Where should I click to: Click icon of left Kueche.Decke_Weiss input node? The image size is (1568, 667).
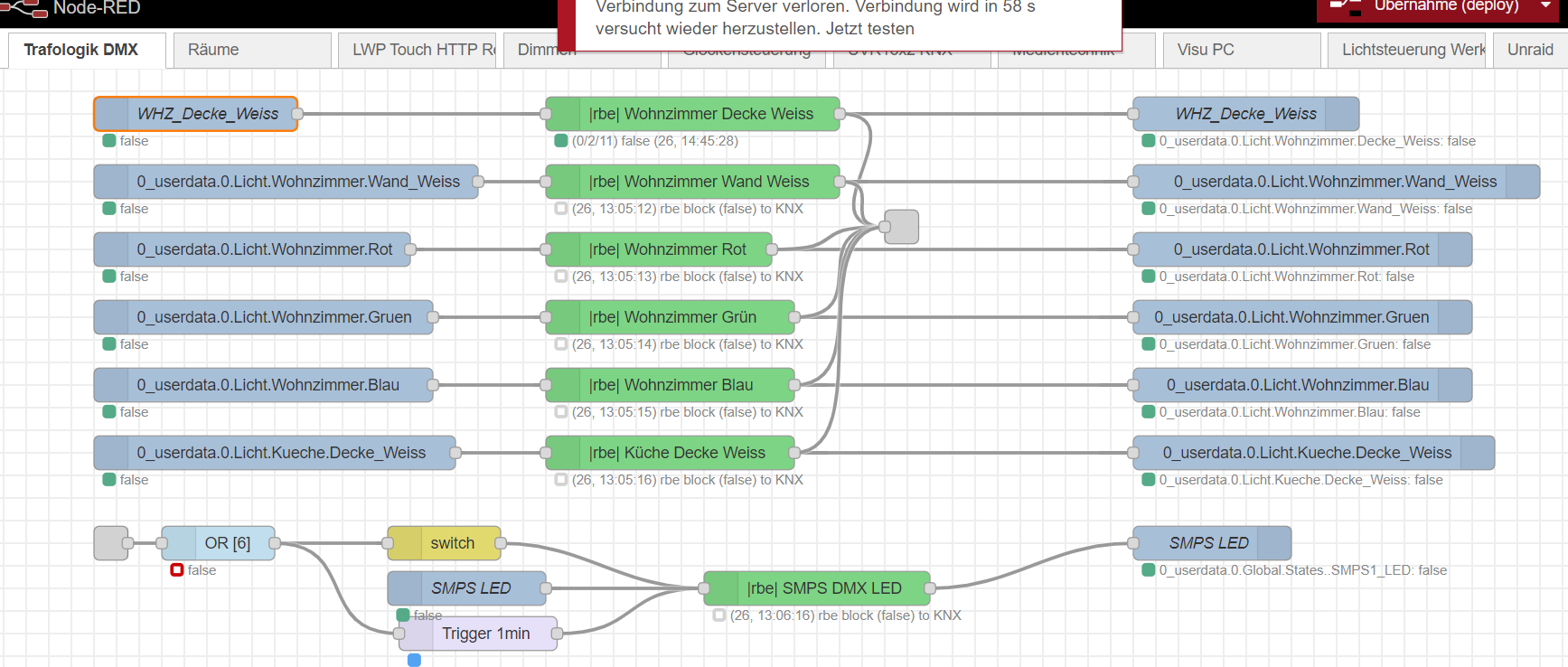pos(111,453)
